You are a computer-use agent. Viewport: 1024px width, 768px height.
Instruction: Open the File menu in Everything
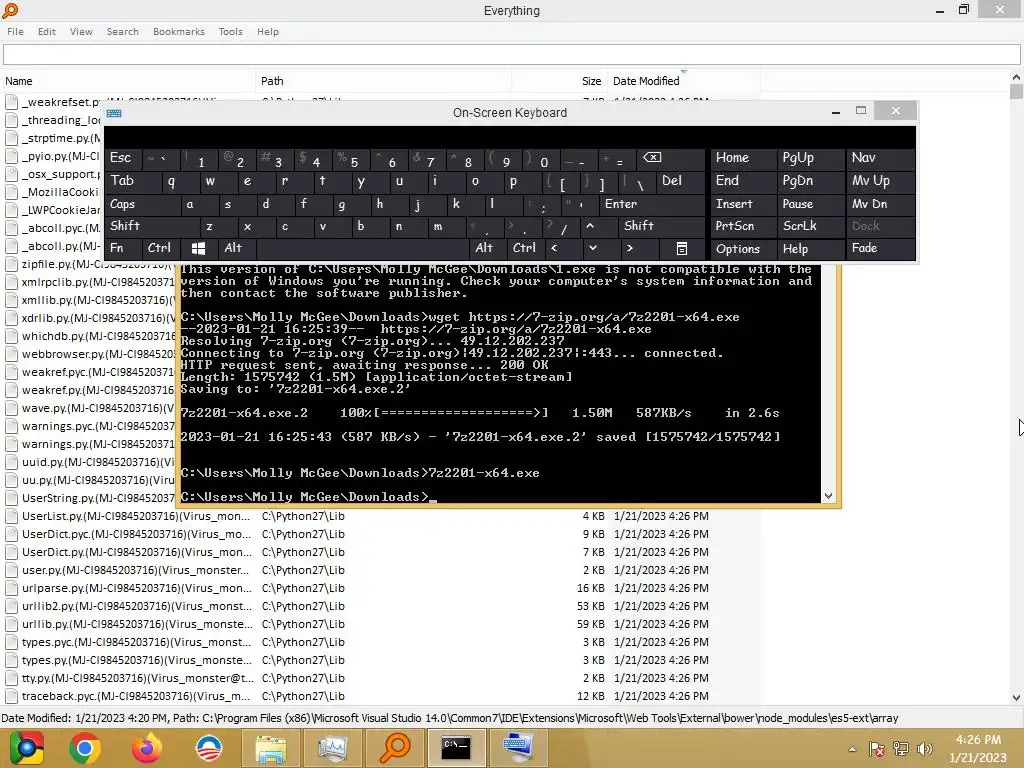(15, 31)
